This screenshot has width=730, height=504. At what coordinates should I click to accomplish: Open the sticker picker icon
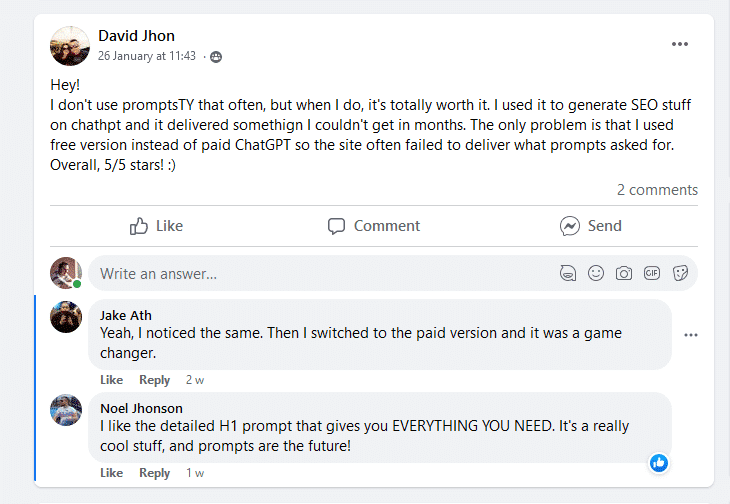(680, 273)
